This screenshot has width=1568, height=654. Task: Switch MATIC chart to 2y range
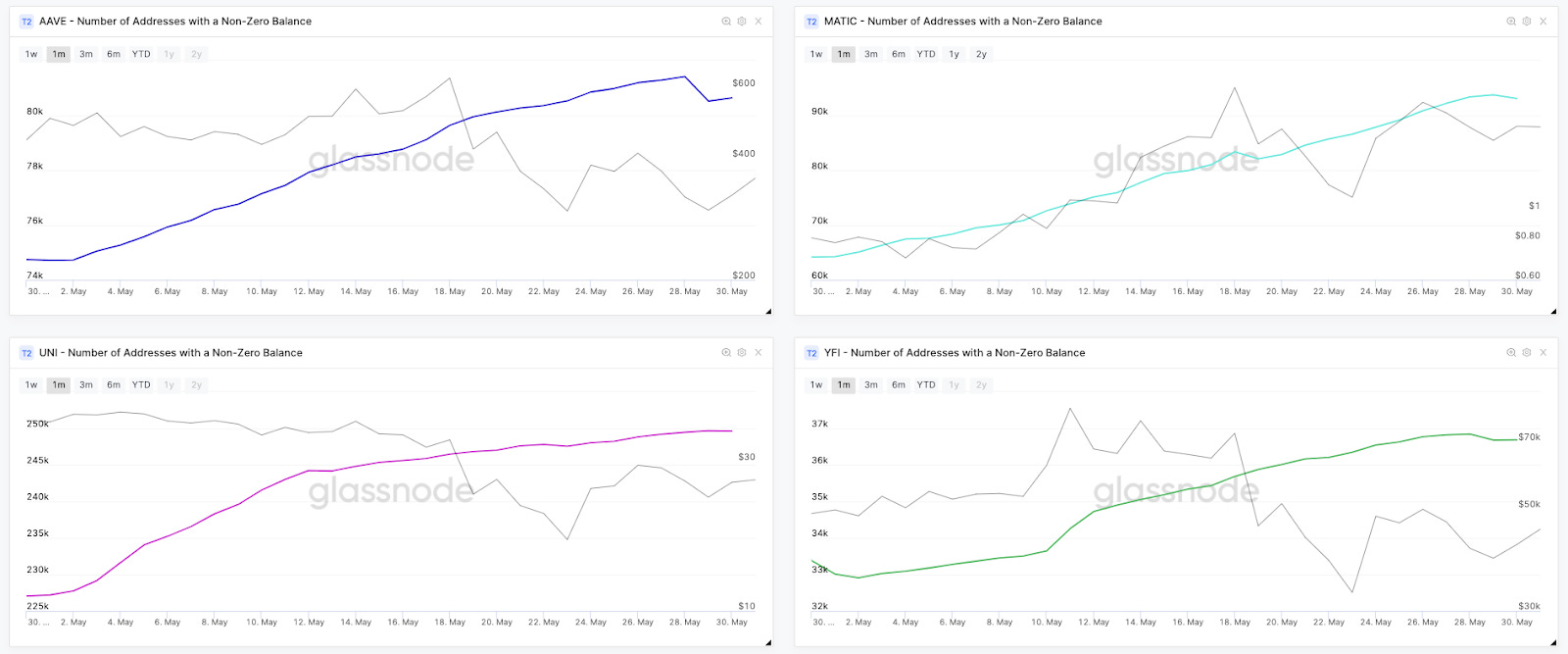click(981, 55)
